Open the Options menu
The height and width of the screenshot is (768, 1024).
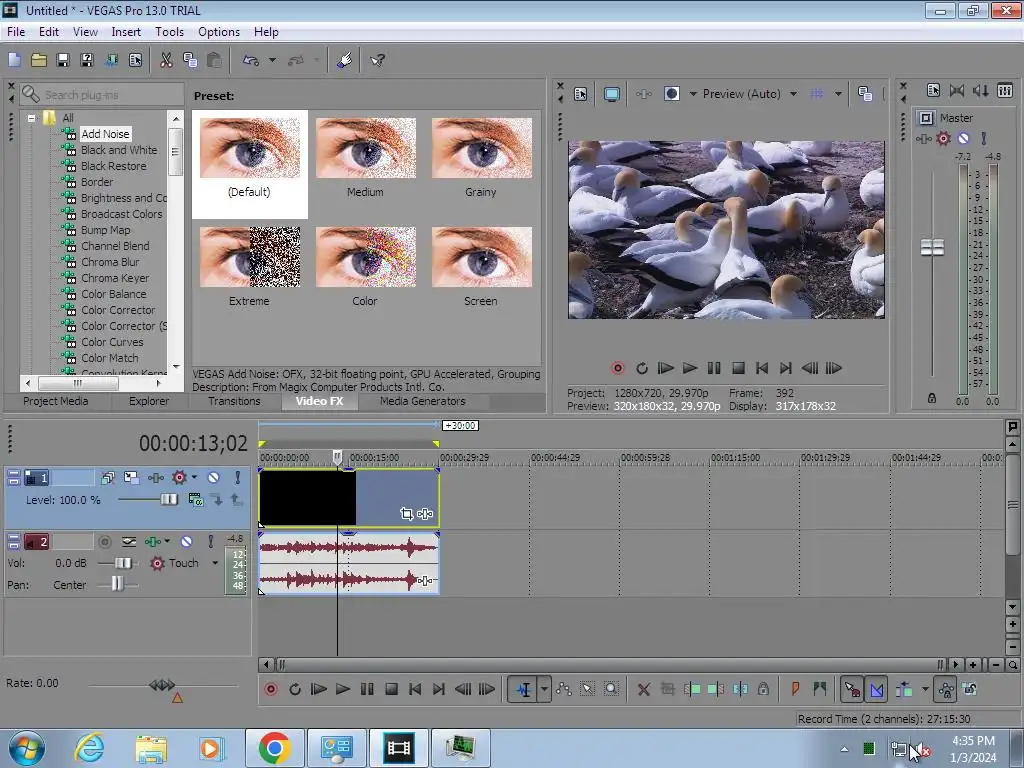pyautogui.click(x=219, y=31)
